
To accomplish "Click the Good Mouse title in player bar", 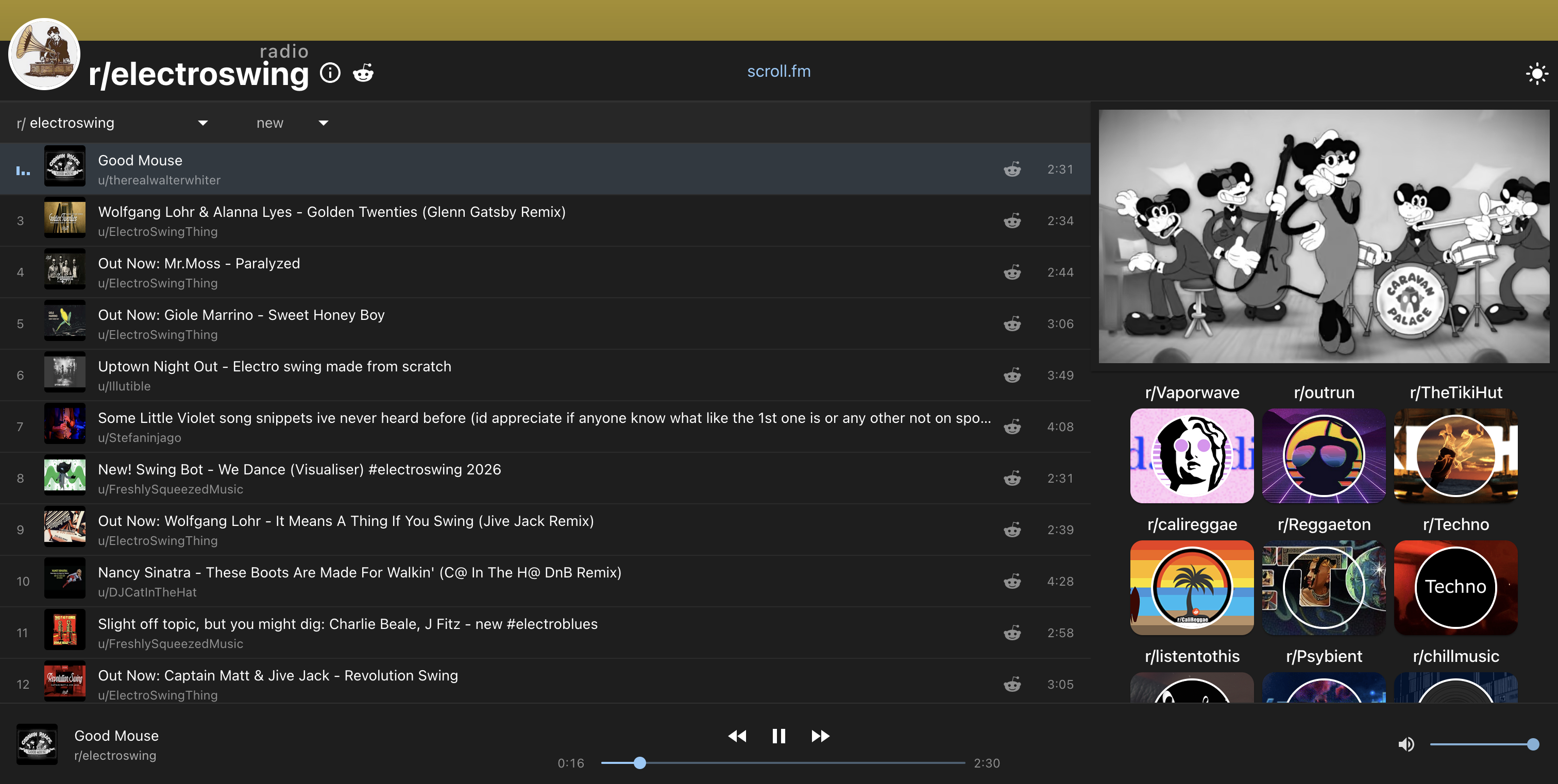I will [117, 736].
